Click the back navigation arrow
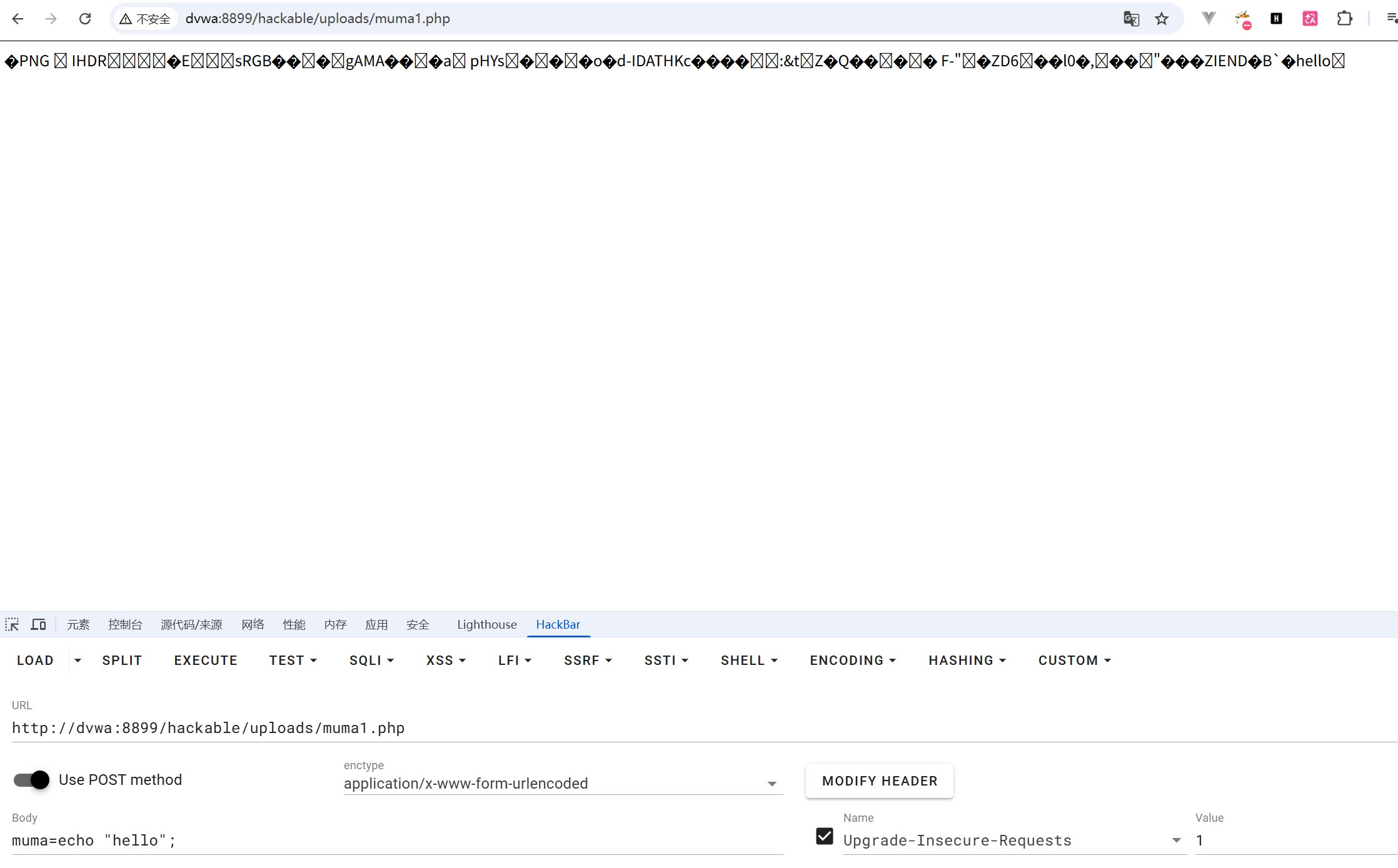This screenshot has height=868, width=1398. coord(18,19)
